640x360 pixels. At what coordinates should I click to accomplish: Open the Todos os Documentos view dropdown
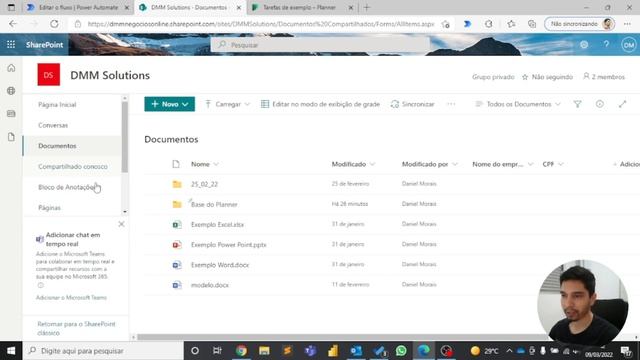pos(518,104)
